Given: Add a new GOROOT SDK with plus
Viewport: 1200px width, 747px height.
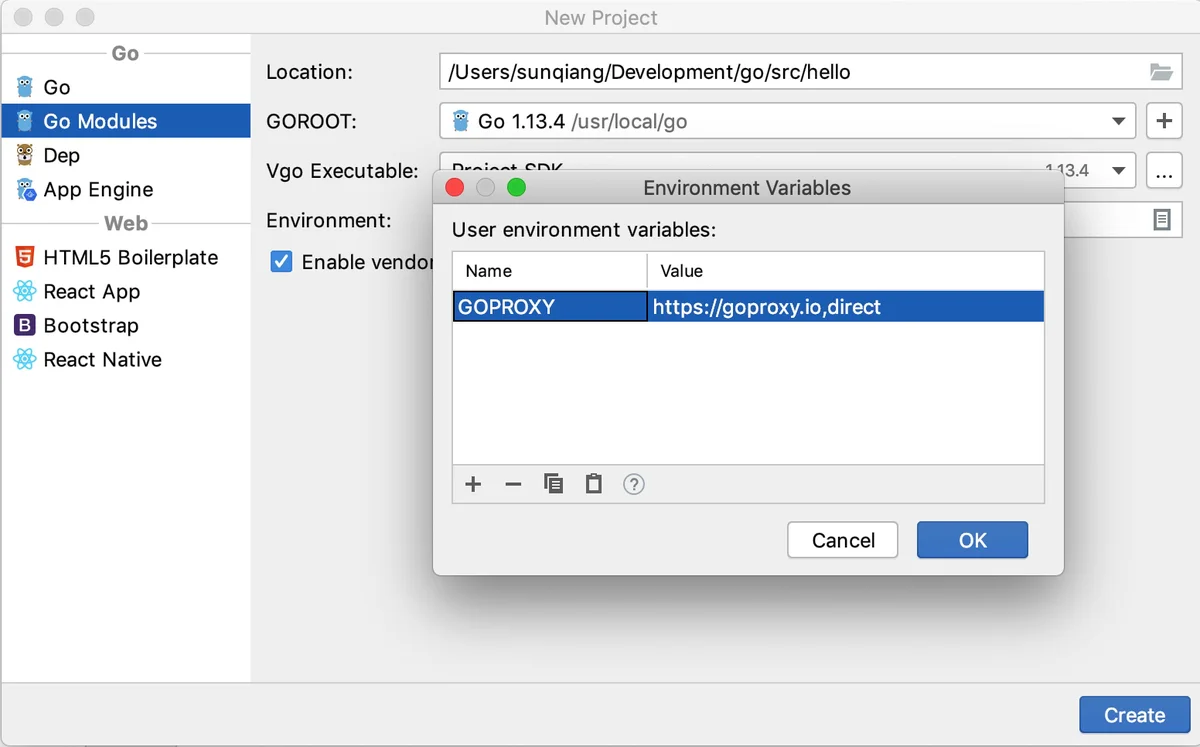Looking at the screenshot, I should (1164, 121).
